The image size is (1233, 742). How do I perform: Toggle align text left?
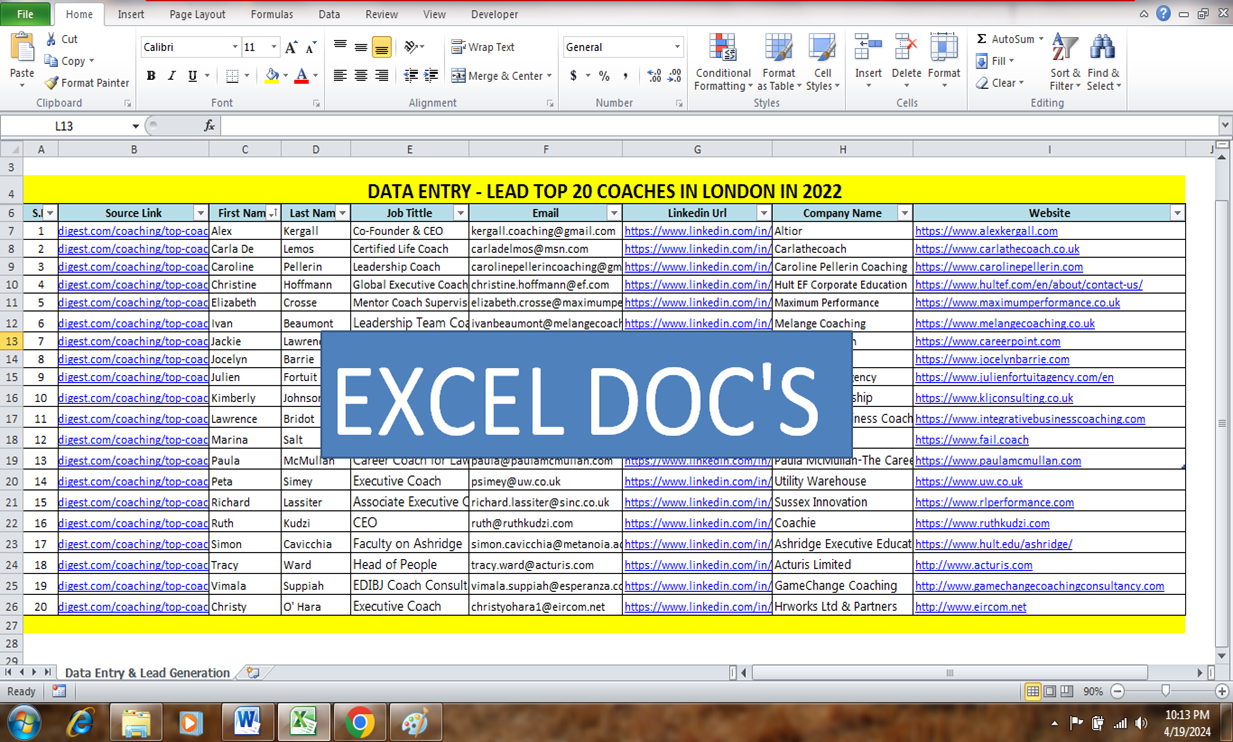coord(340,76)
